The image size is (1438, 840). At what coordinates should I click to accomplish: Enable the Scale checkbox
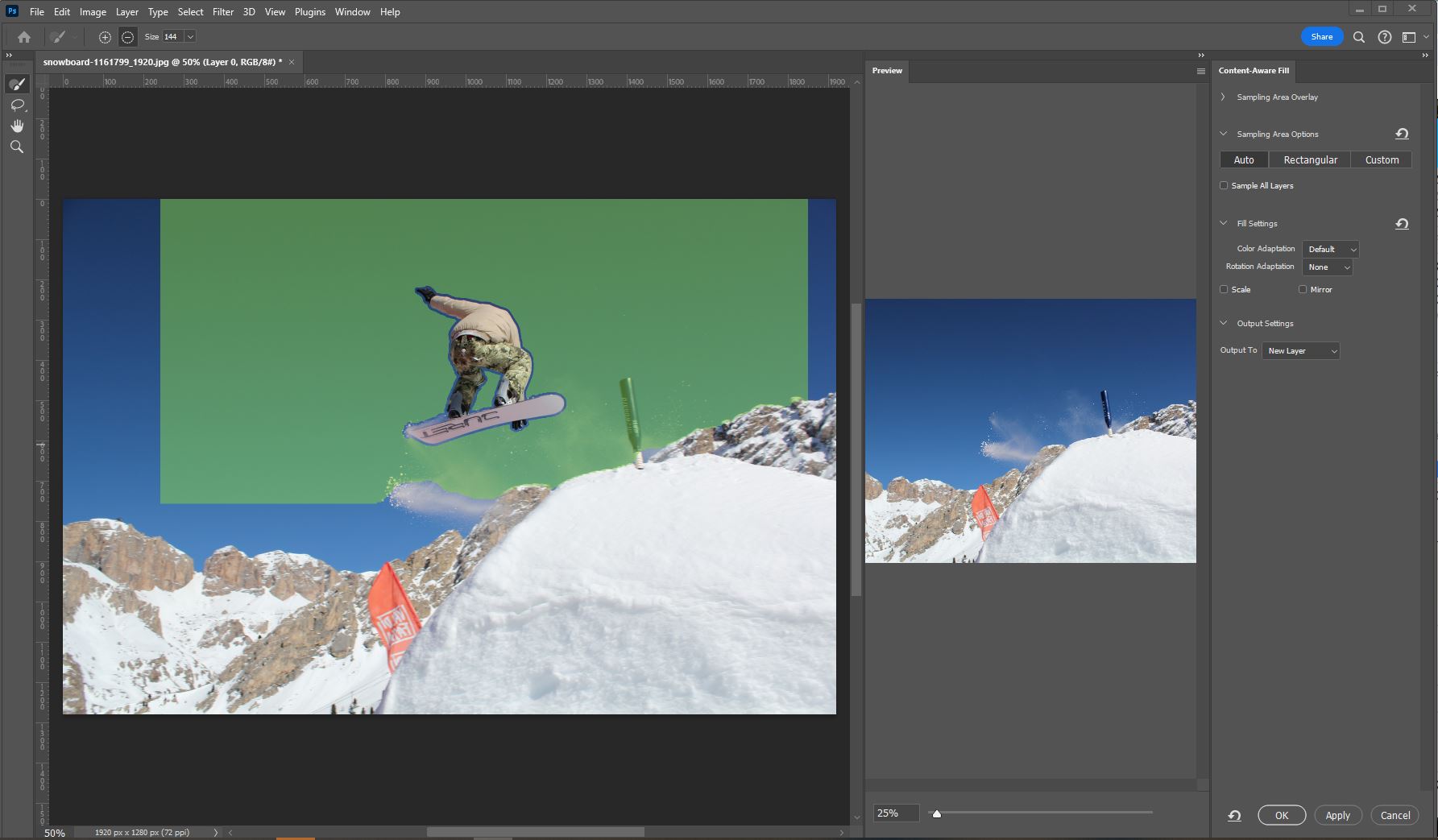coord(1224,289)
